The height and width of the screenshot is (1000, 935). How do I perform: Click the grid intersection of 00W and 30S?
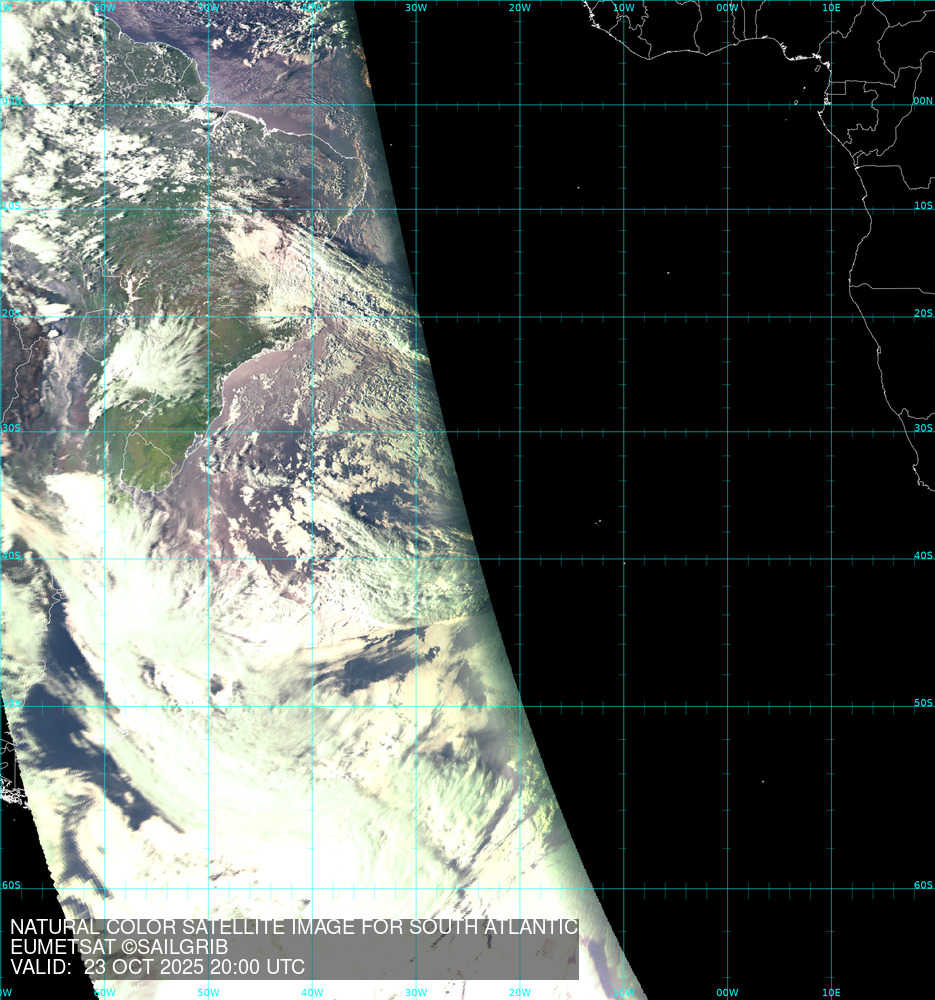tap(728, 432)
